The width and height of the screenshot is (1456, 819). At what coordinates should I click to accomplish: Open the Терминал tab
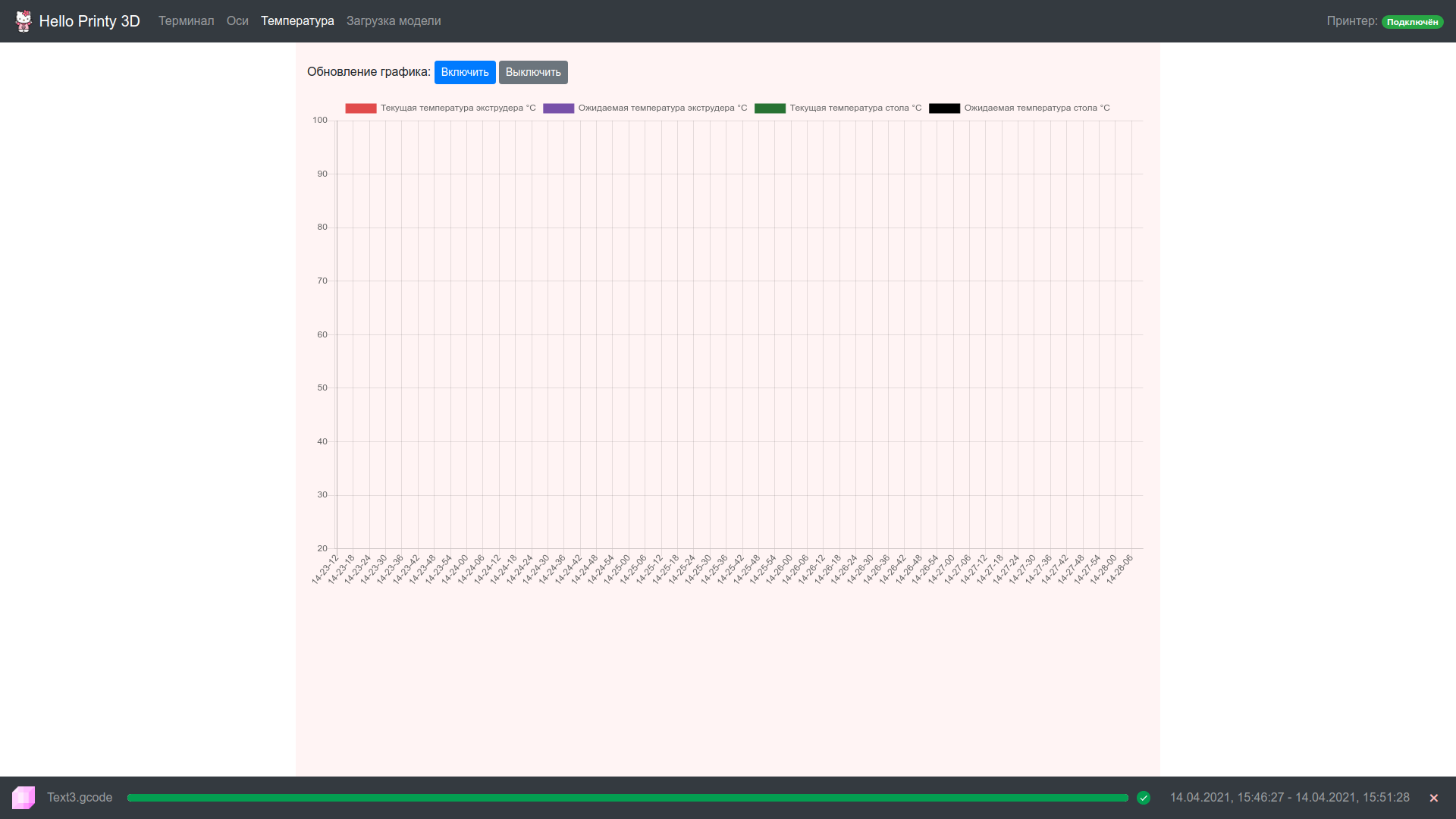click(x=186, y=21)
